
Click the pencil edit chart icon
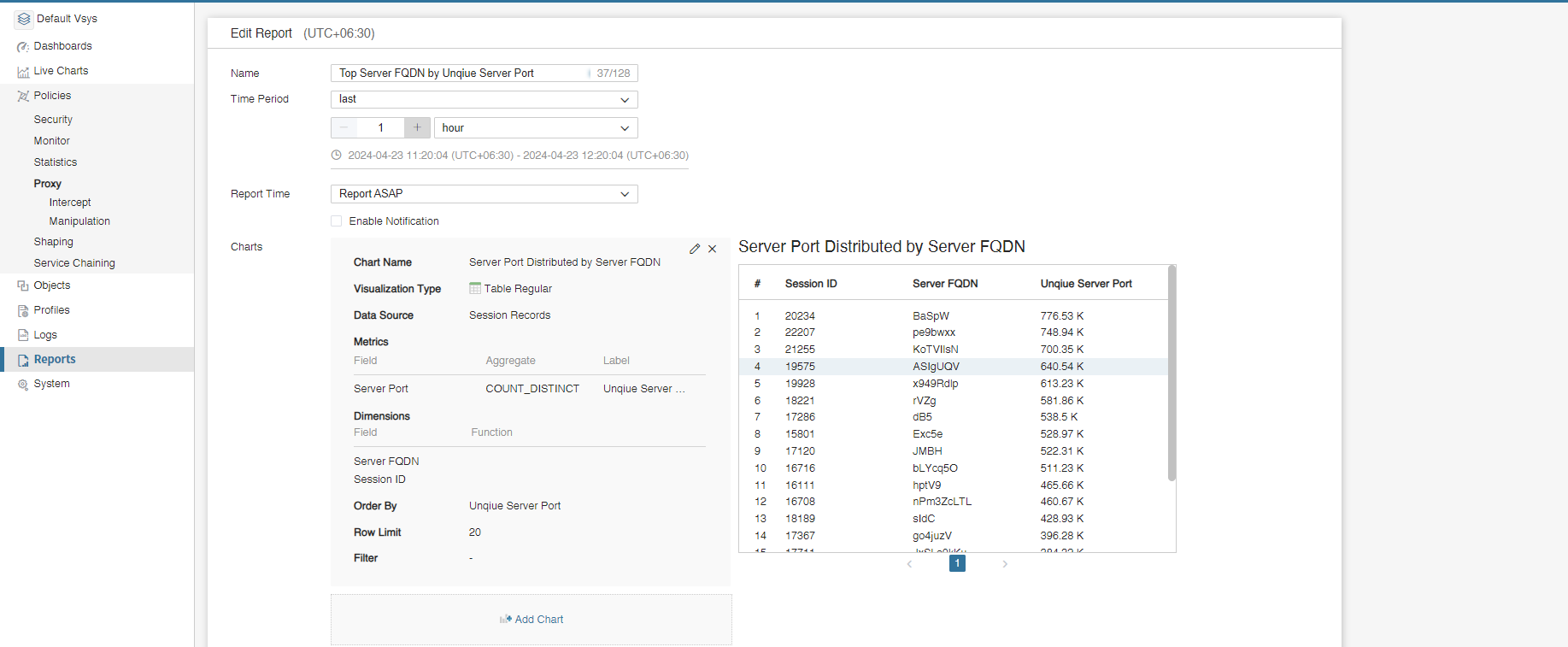click(695, 249)
